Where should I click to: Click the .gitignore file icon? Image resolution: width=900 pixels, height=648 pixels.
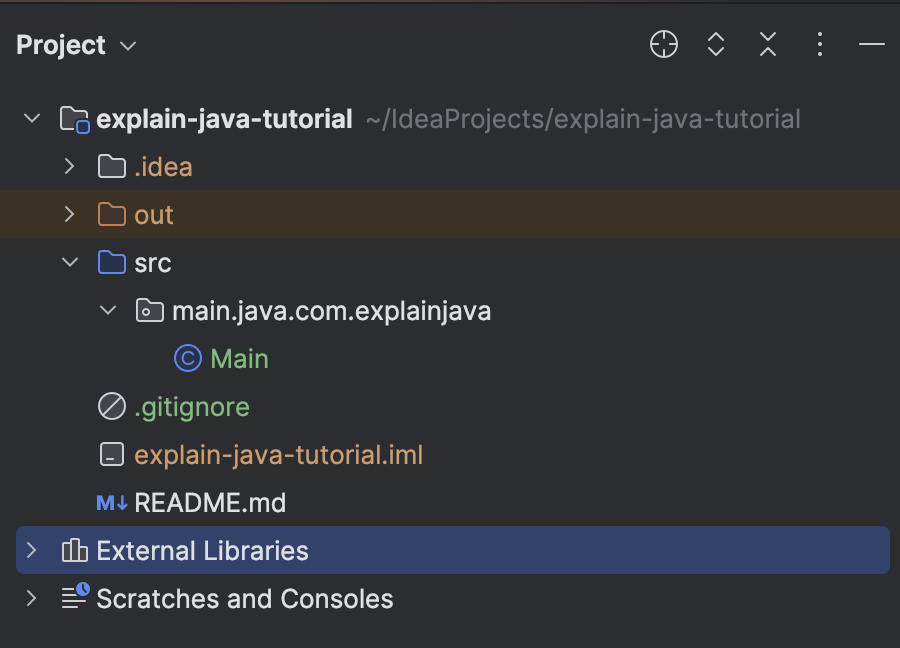[x=111, y=407]
